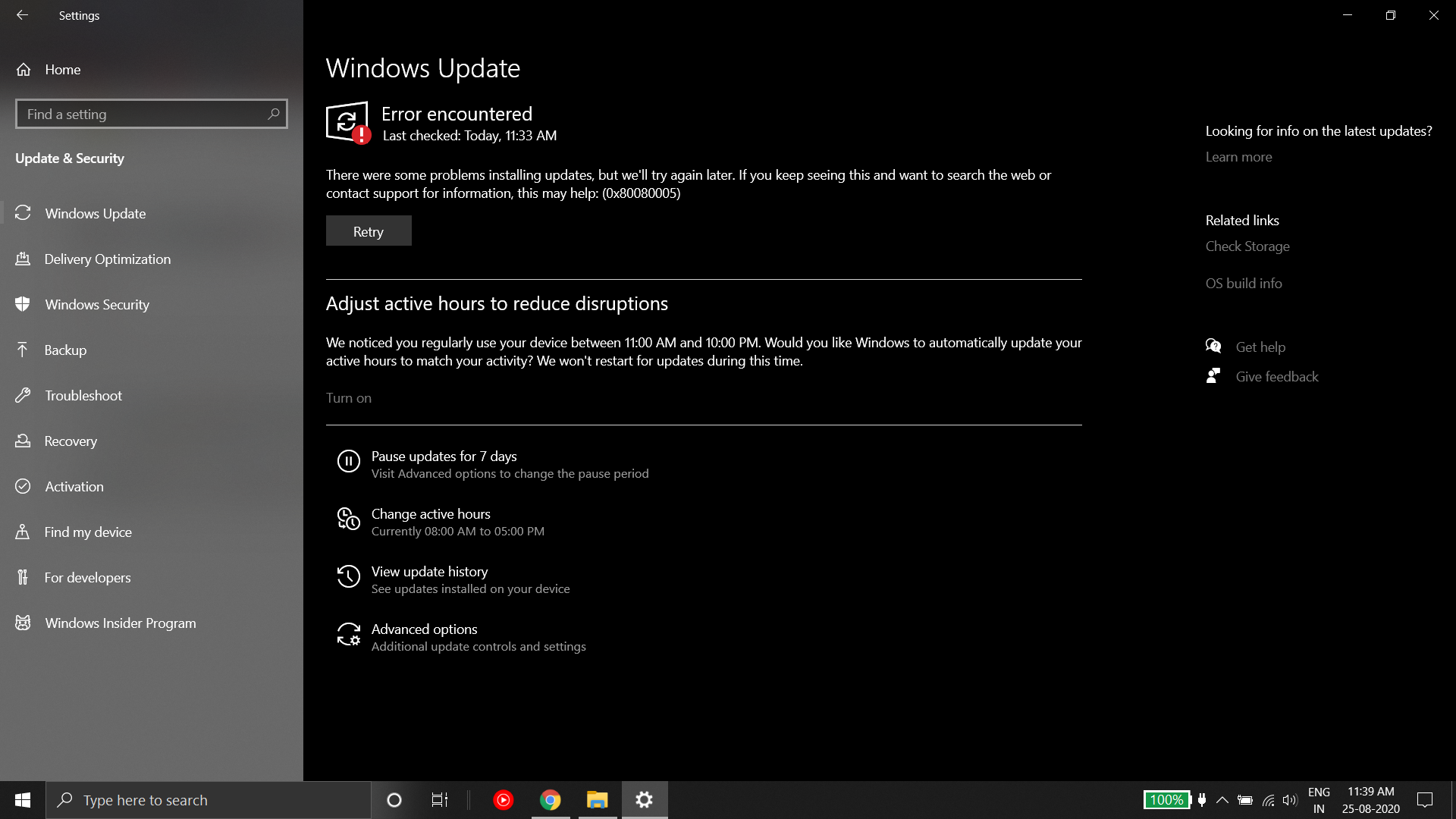Turn on automatic active hours
Image resolution: width=1456 pixels, height=819 pixels.
(x=349, y=398)
